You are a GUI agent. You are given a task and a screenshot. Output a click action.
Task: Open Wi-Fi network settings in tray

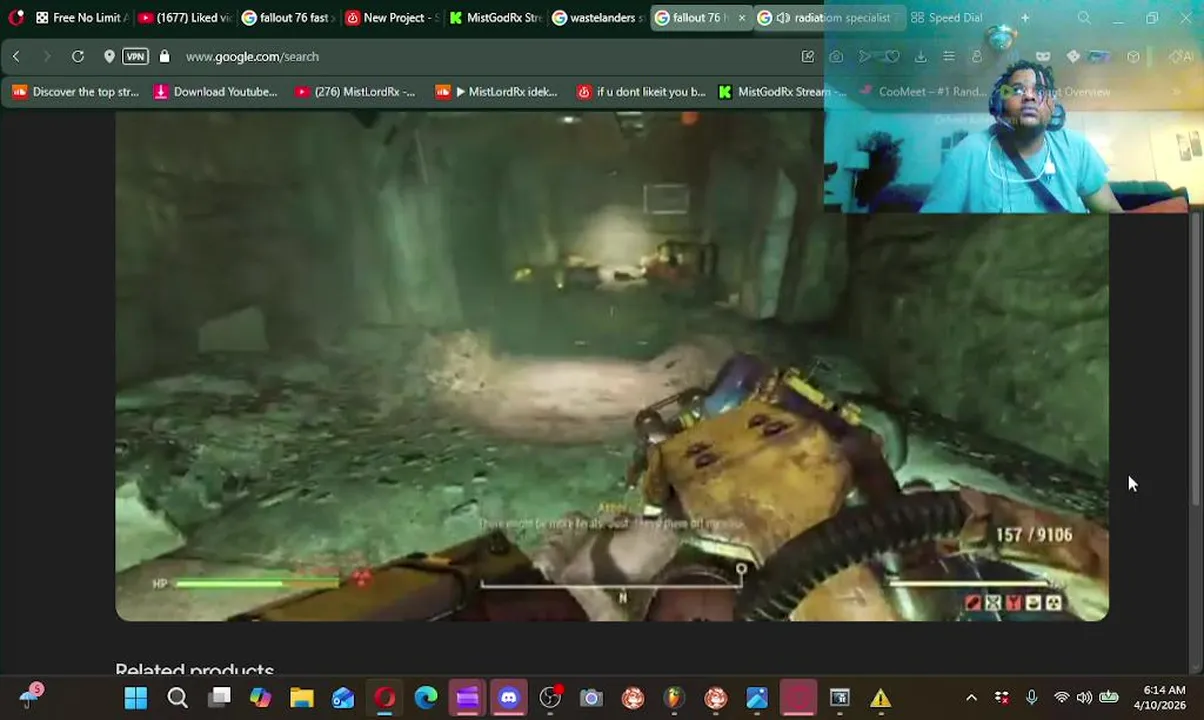(x=1061, y=698)
